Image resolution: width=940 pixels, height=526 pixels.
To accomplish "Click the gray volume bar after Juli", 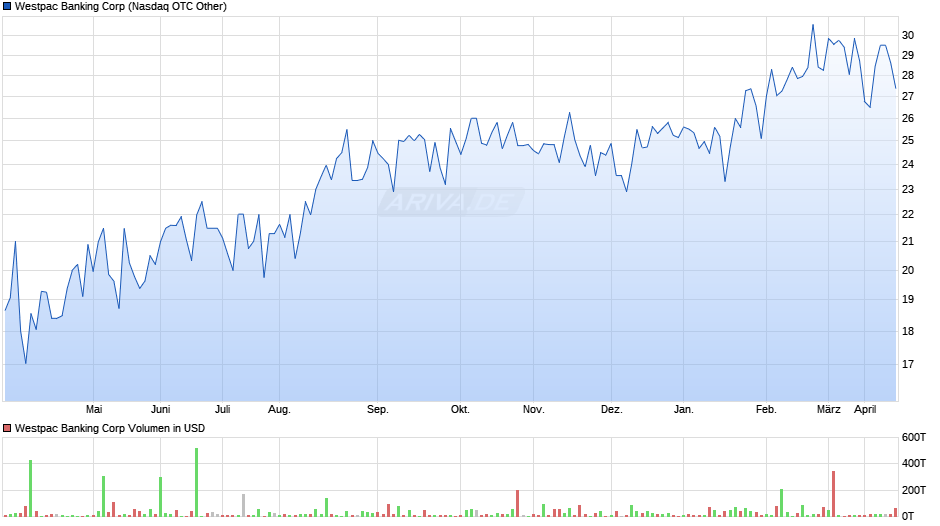I will 243,506.
